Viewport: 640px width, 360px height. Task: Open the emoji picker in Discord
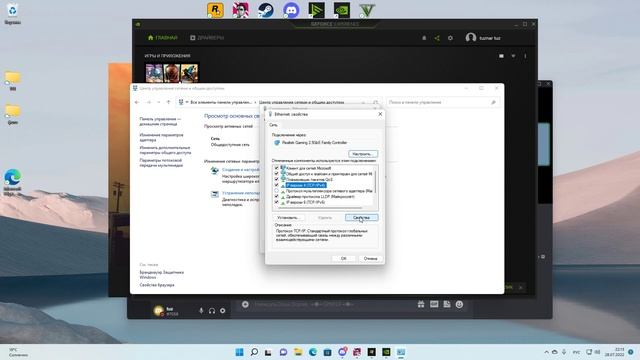point(459,304)
